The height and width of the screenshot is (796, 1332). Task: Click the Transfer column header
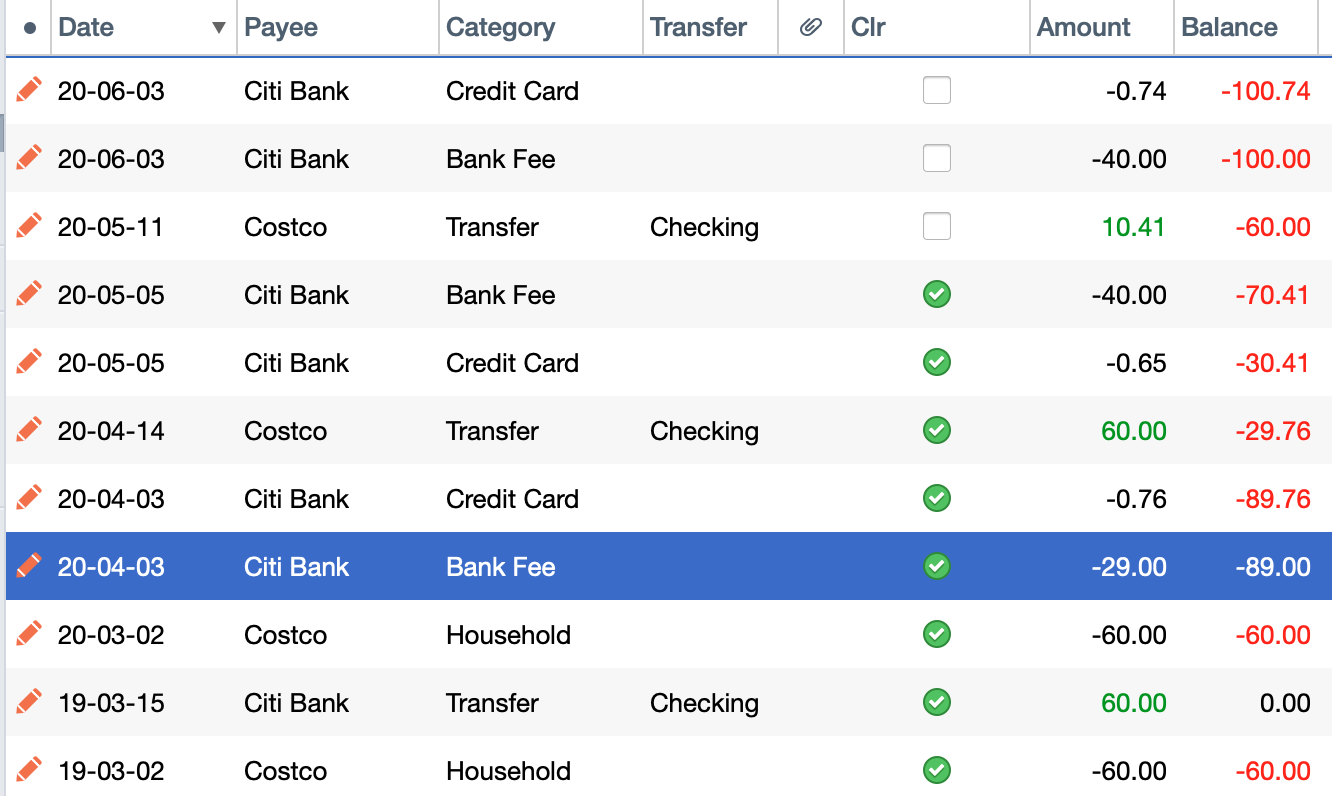pos(698,28)
